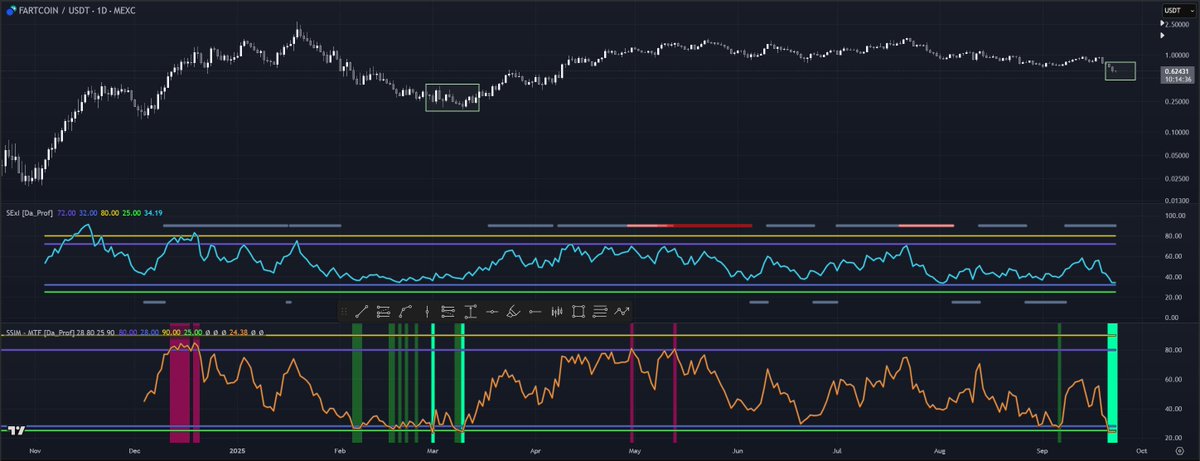The width and height of the screenshot is (1200, 461).
Task: Select the green rectangle drawn near March candles
Action: pos(452,97)
